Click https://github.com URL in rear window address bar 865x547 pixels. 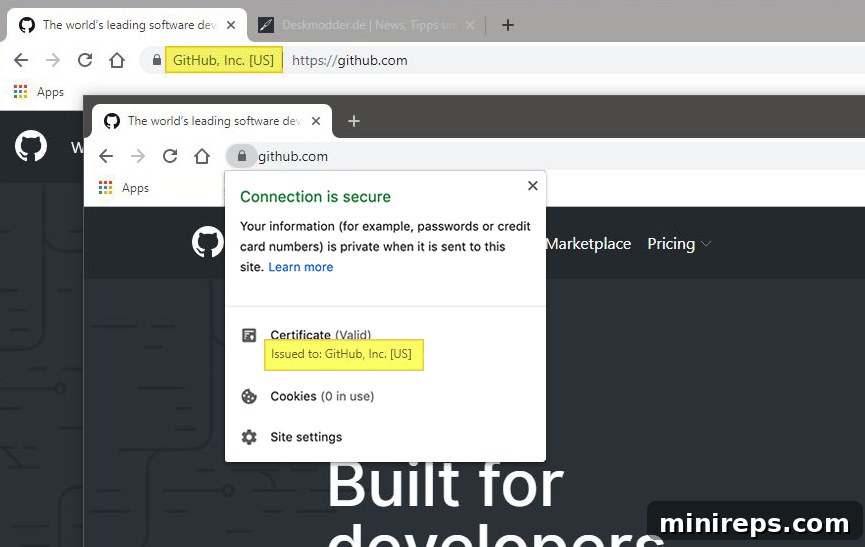click(x=350, y=61)
